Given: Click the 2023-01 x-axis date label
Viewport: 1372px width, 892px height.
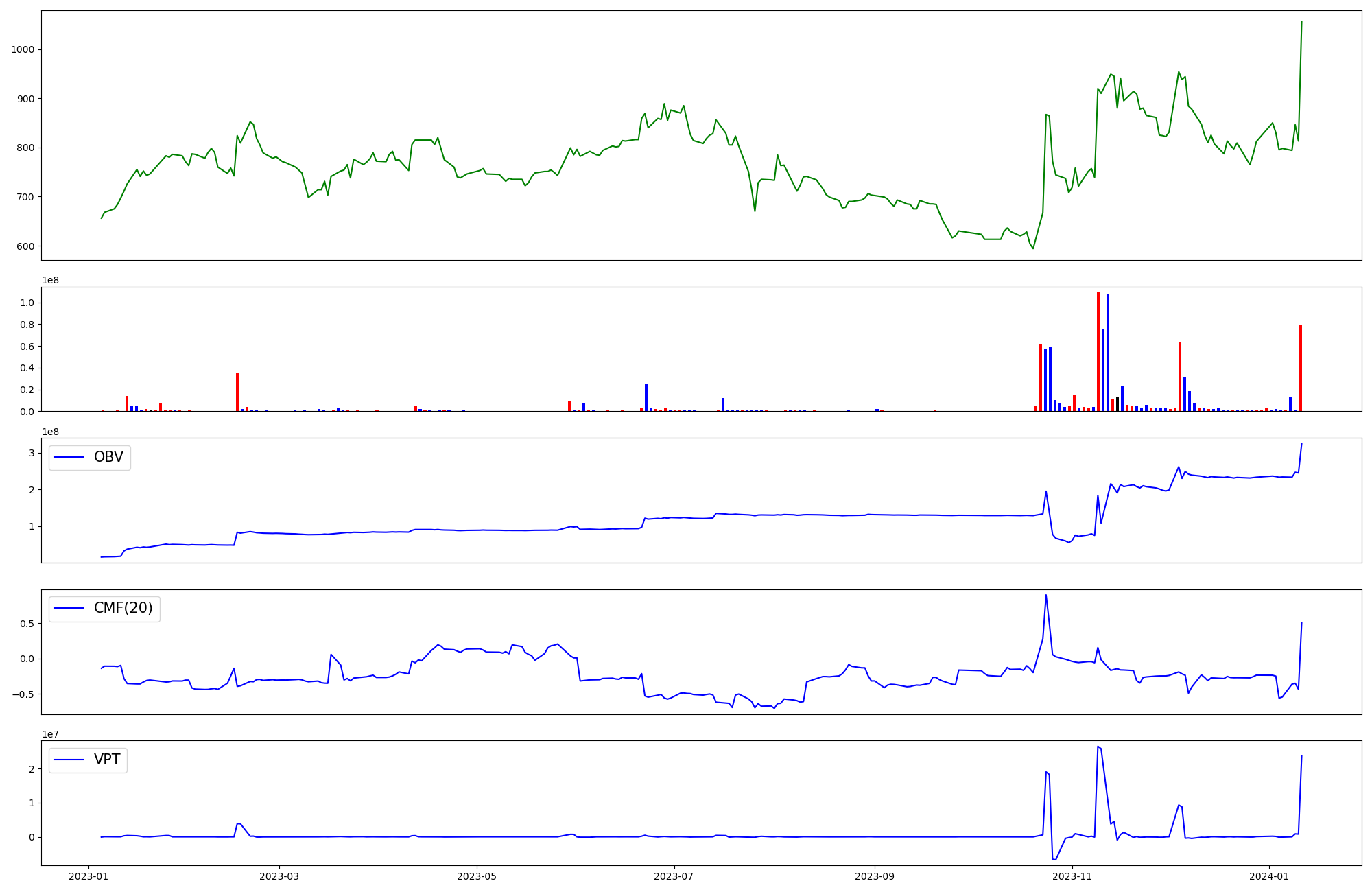Looking at the screenshot, I should click(88, 876).
